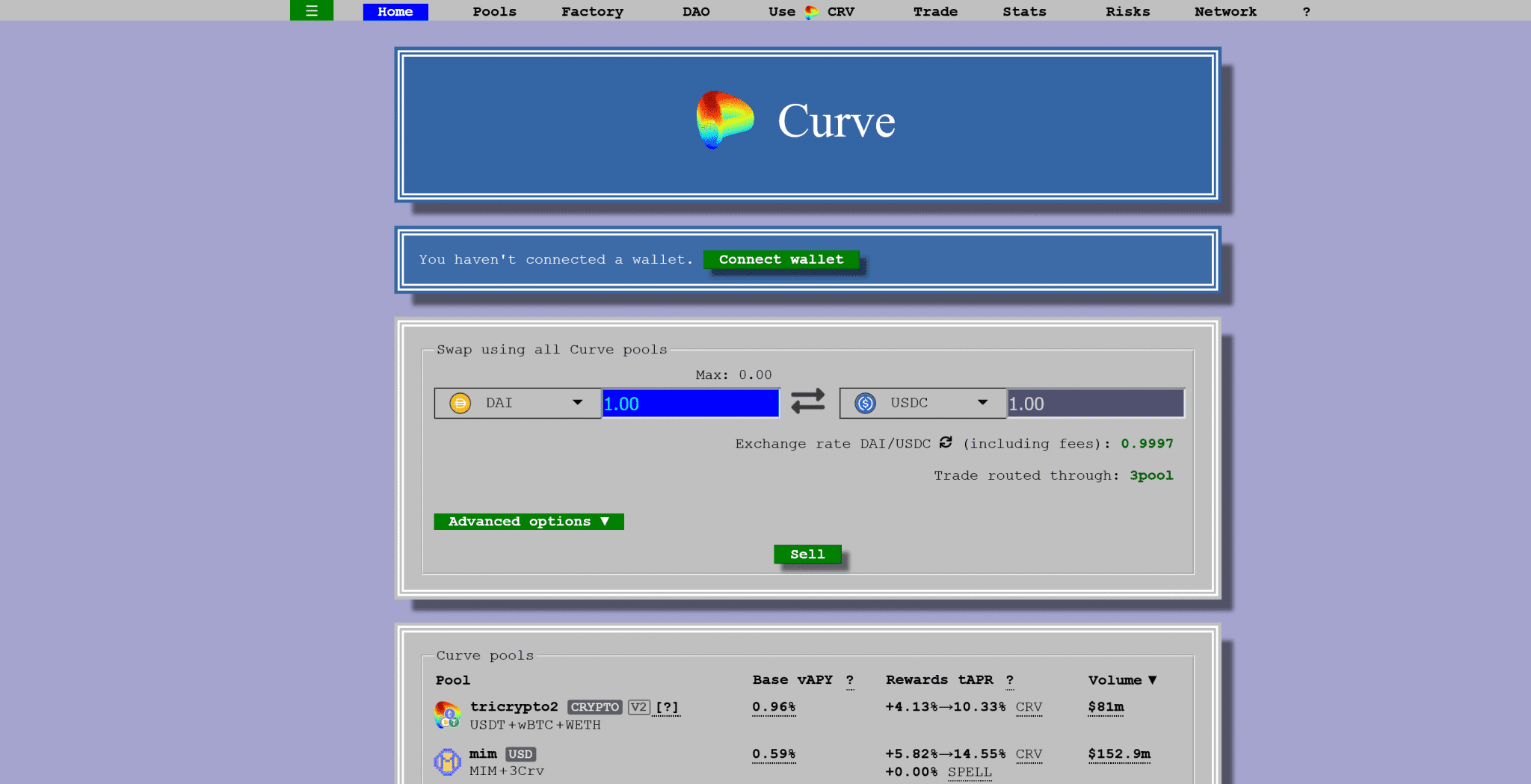
Task: Open the Pools menu item
Action: (494, 12)
